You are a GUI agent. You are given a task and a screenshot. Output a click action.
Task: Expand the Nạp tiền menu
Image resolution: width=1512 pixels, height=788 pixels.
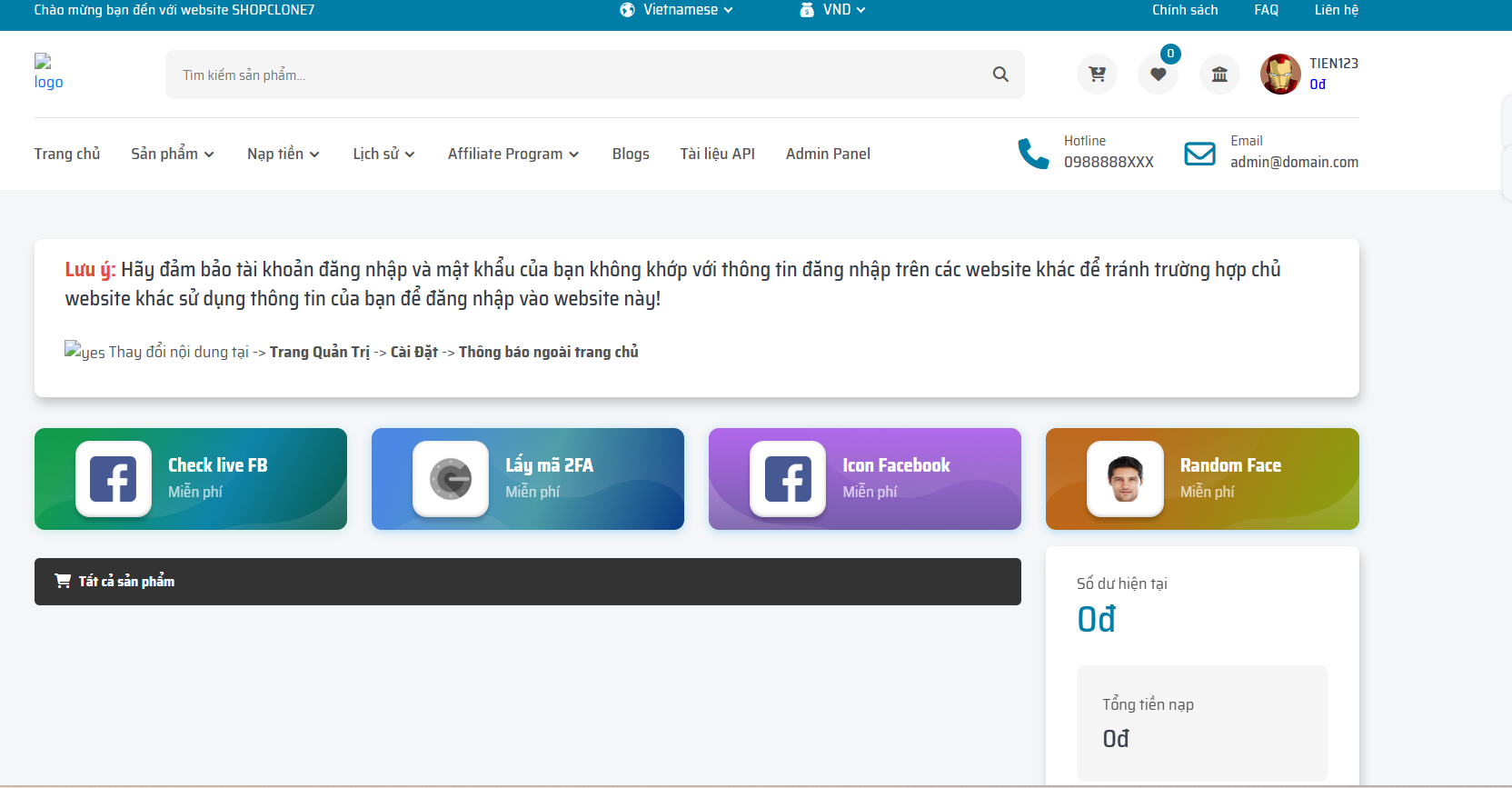(283, 154)
